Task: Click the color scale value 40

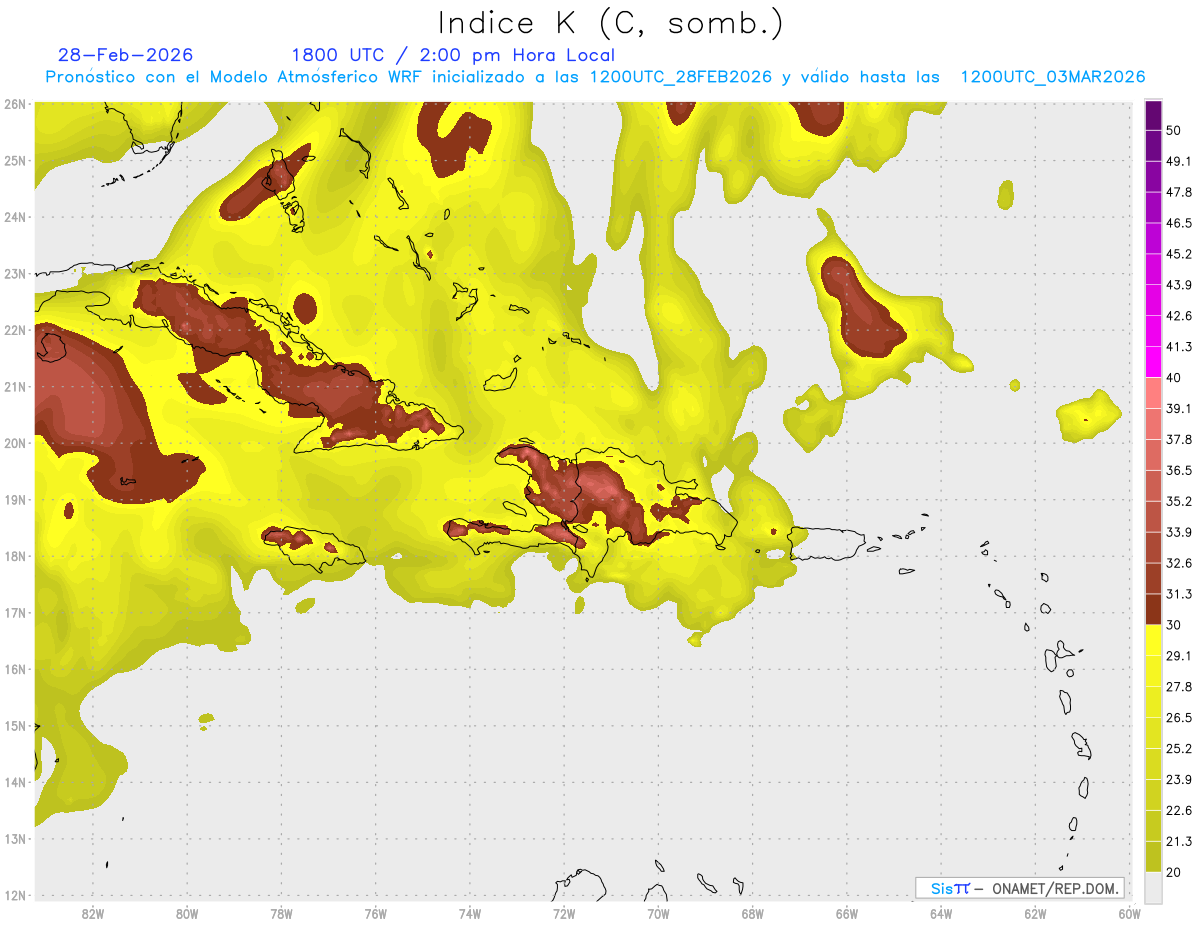Action: [x=1174, y=378]
